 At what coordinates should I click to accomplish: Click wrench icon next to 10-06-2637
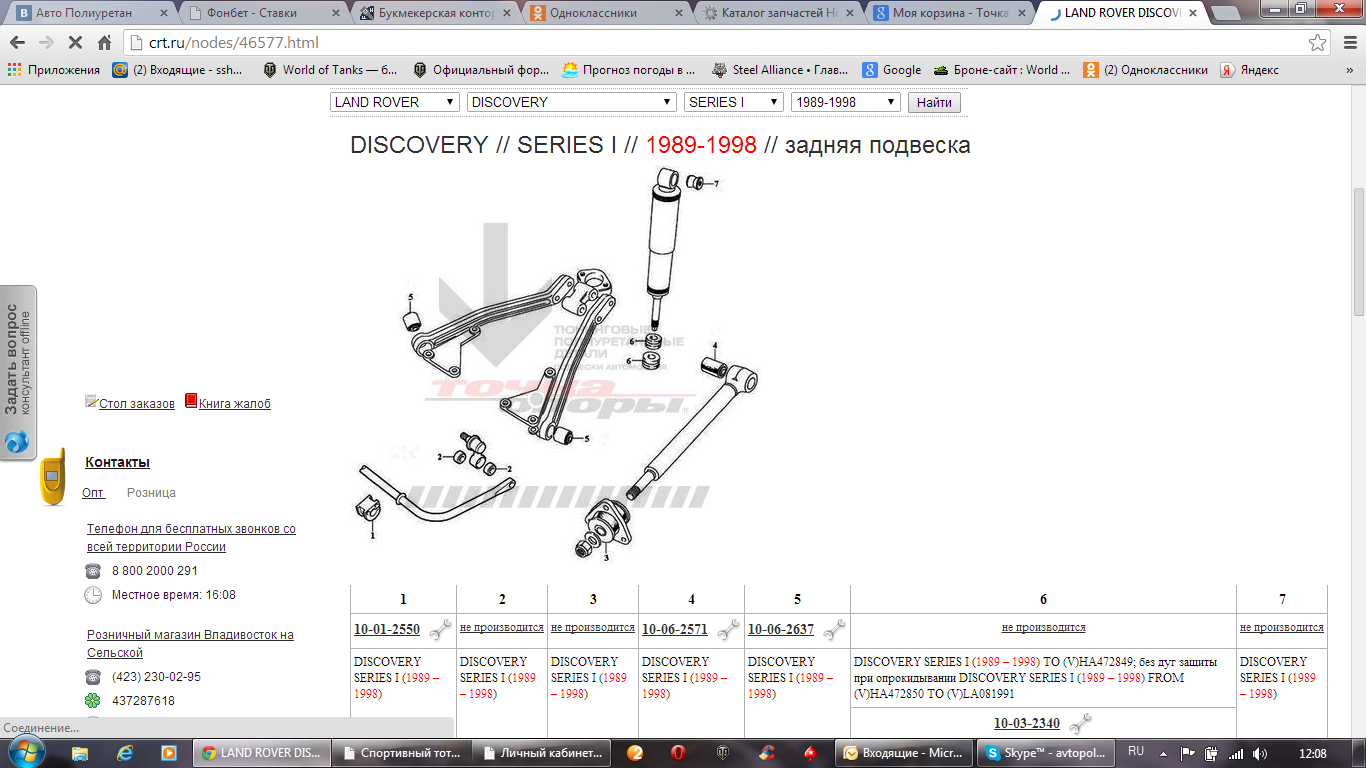(x=834, y=630)
